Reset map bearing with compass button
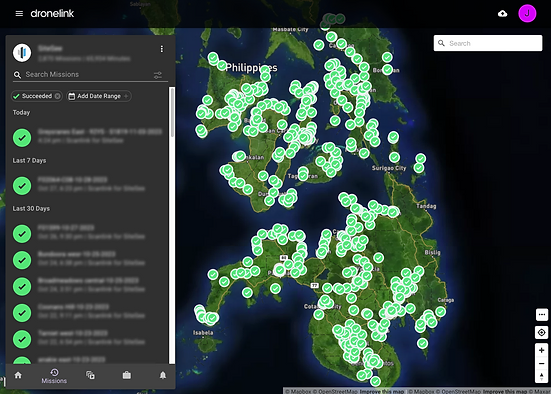 pyautogui.click(x=542, y=376)
